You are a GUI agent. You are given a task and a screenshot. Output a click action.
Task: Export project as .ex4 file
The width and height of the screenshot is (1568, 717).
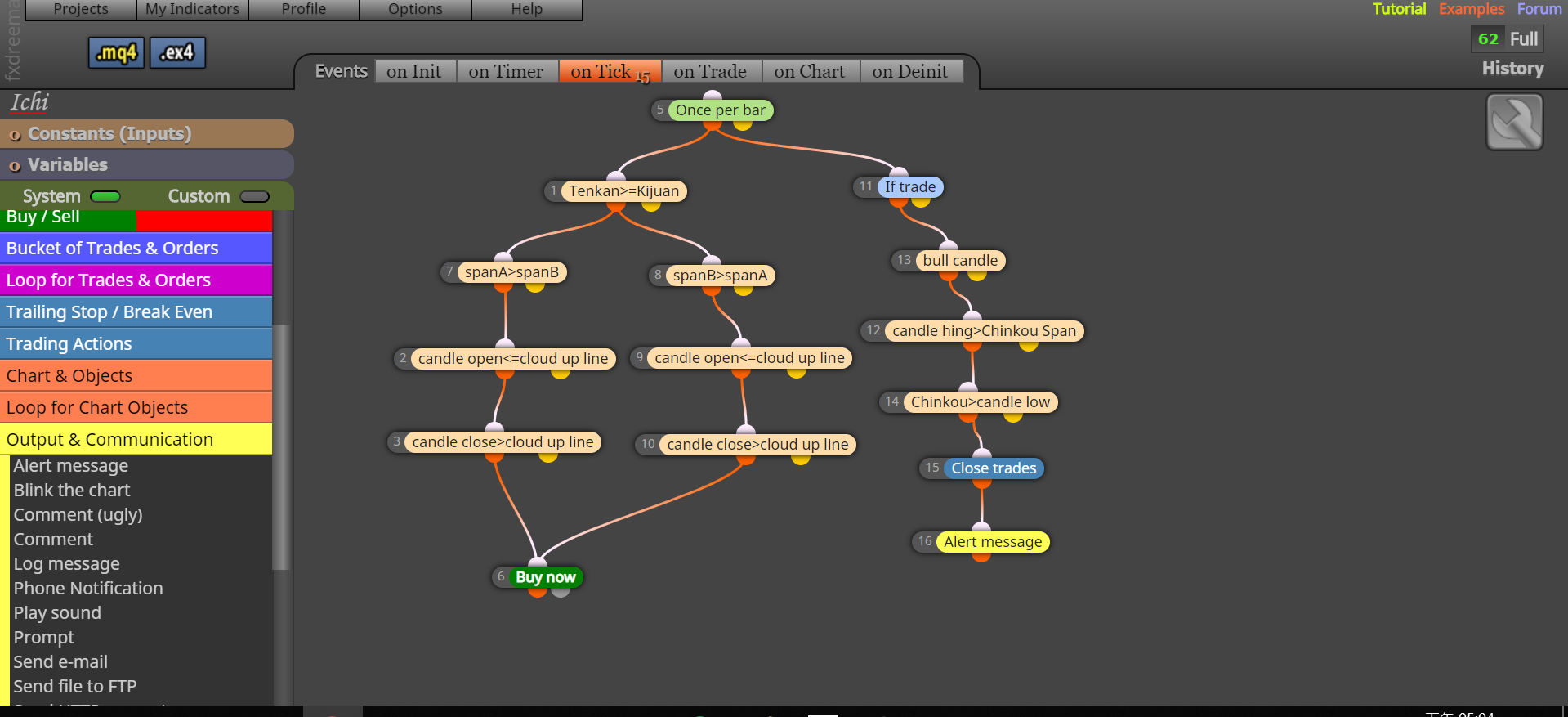tap(177, 53)
